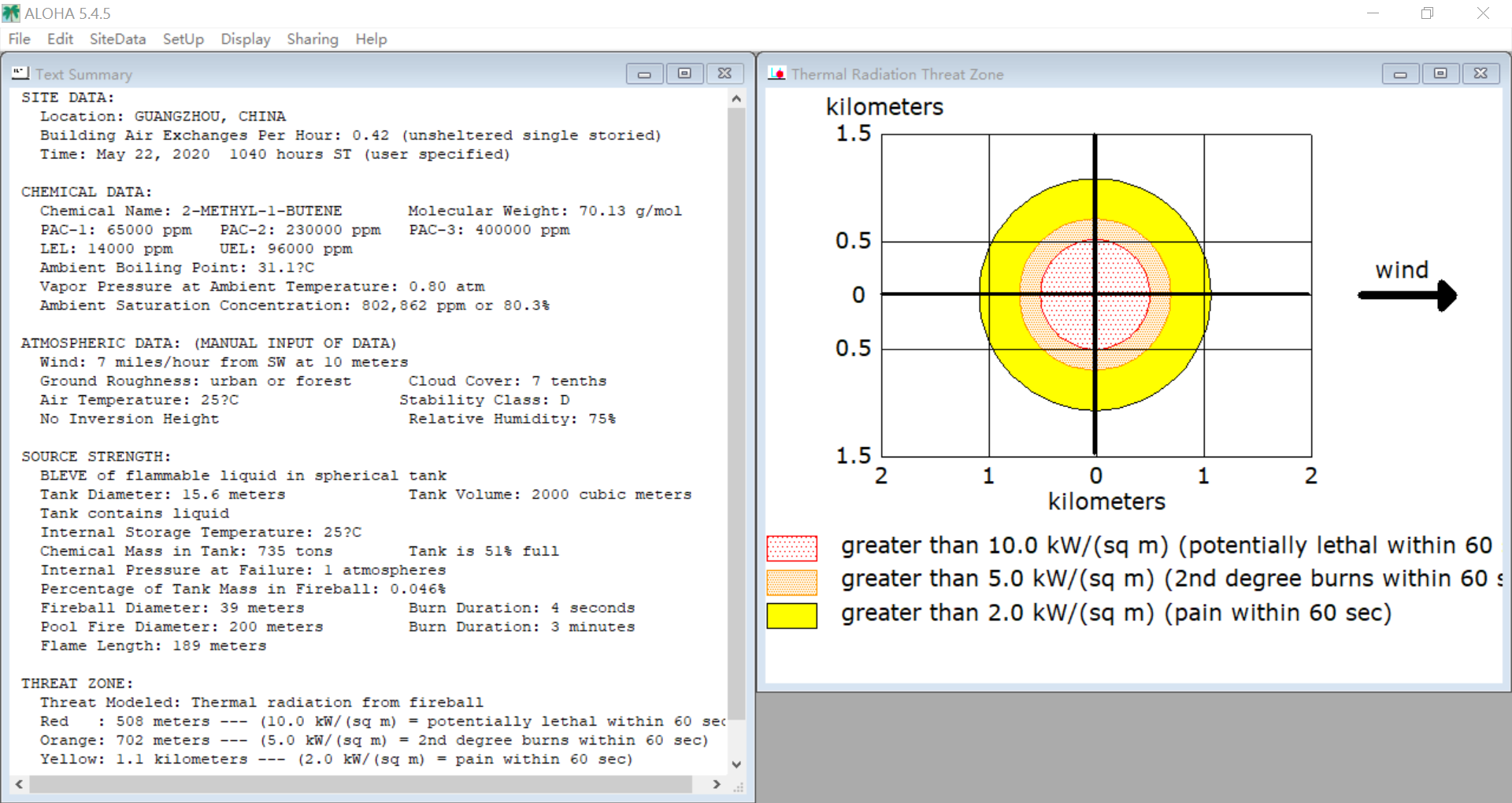The width and height of the screenshot is (1512, 803).
Task: Click the scroll right arrow in Text Summary
Action: [x=716, y=784]
